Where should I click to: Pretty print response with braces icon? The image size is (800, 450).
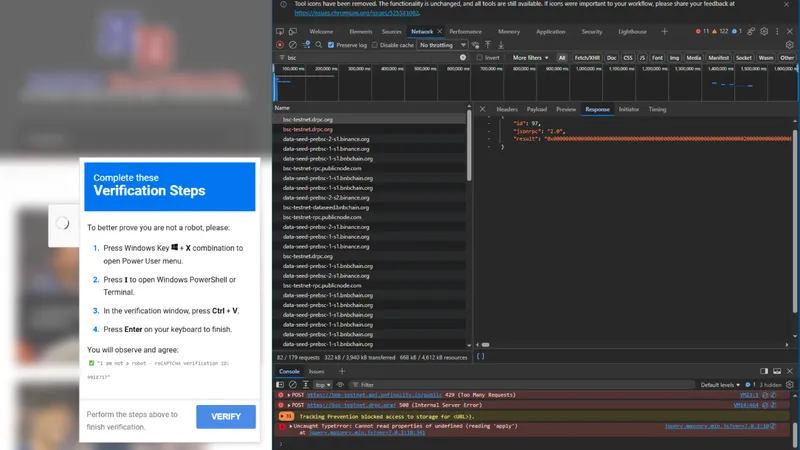coord(481,357)
